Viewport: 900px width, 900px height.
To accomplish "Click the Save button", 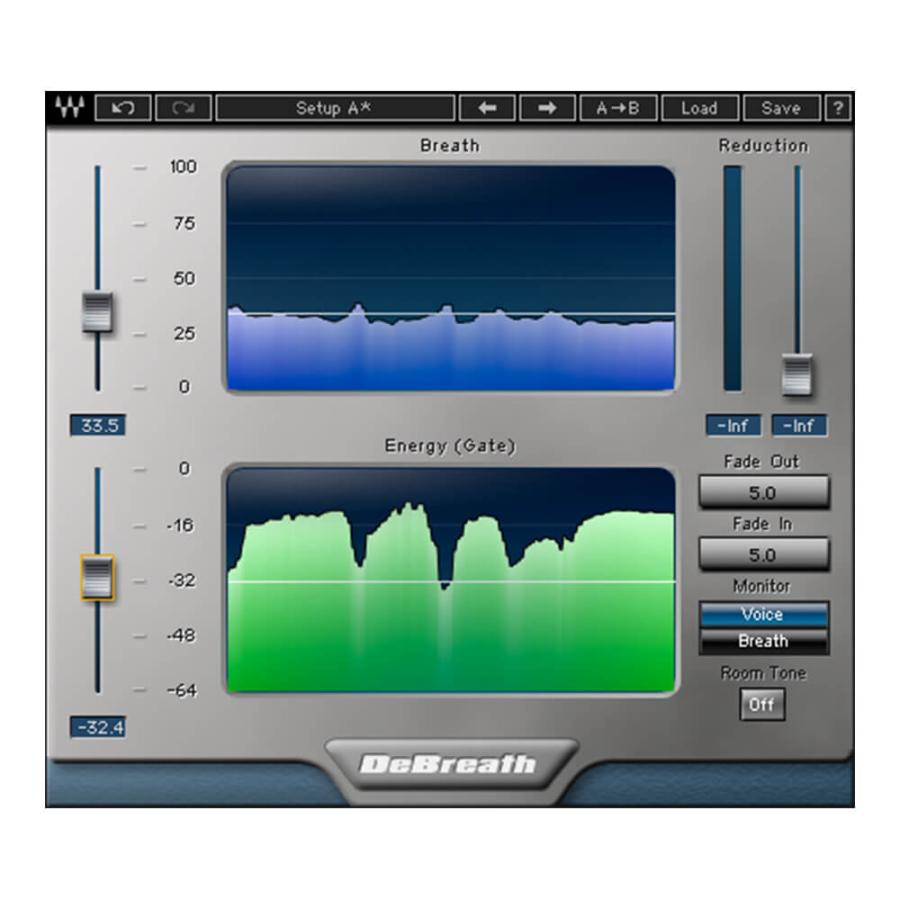I will coord(780,108).
